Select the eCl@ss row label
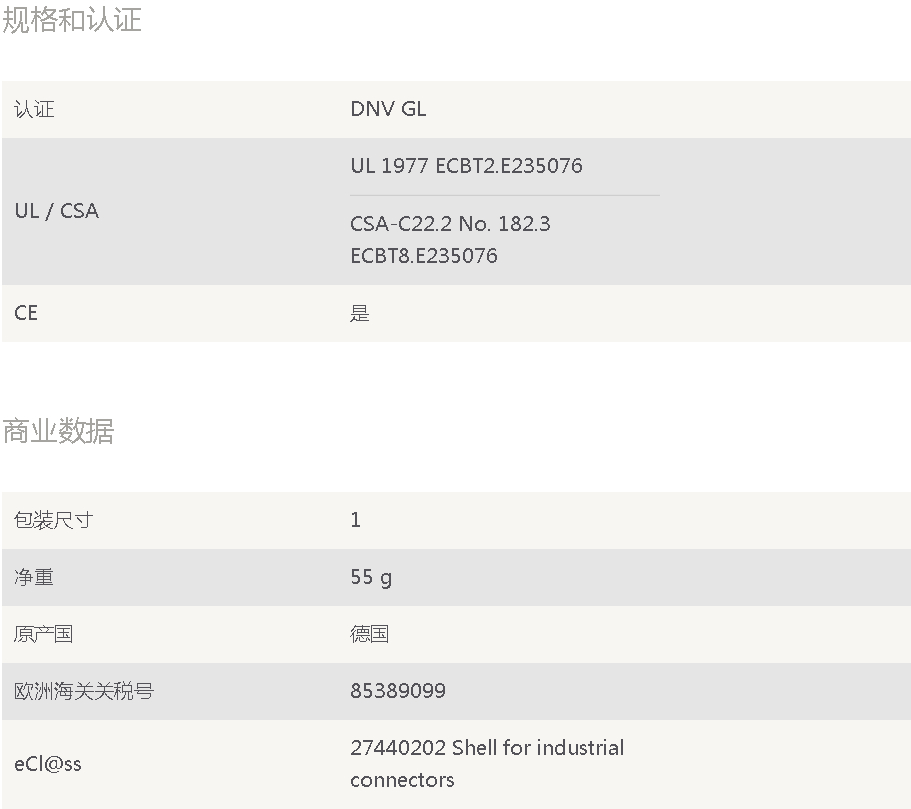This screenshot has height=809, width=911. tap(48, 764)
